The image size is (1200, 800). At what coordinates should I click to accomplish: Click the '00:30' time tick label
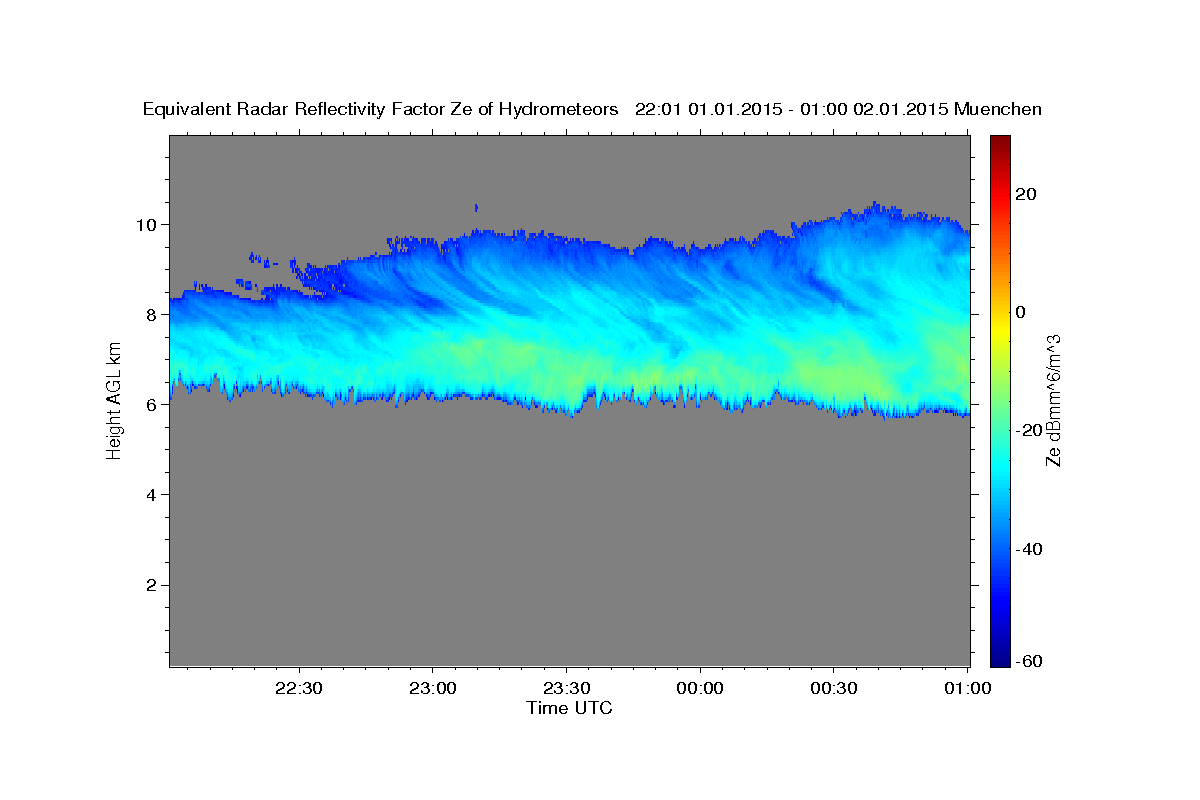tap(833, 689)
